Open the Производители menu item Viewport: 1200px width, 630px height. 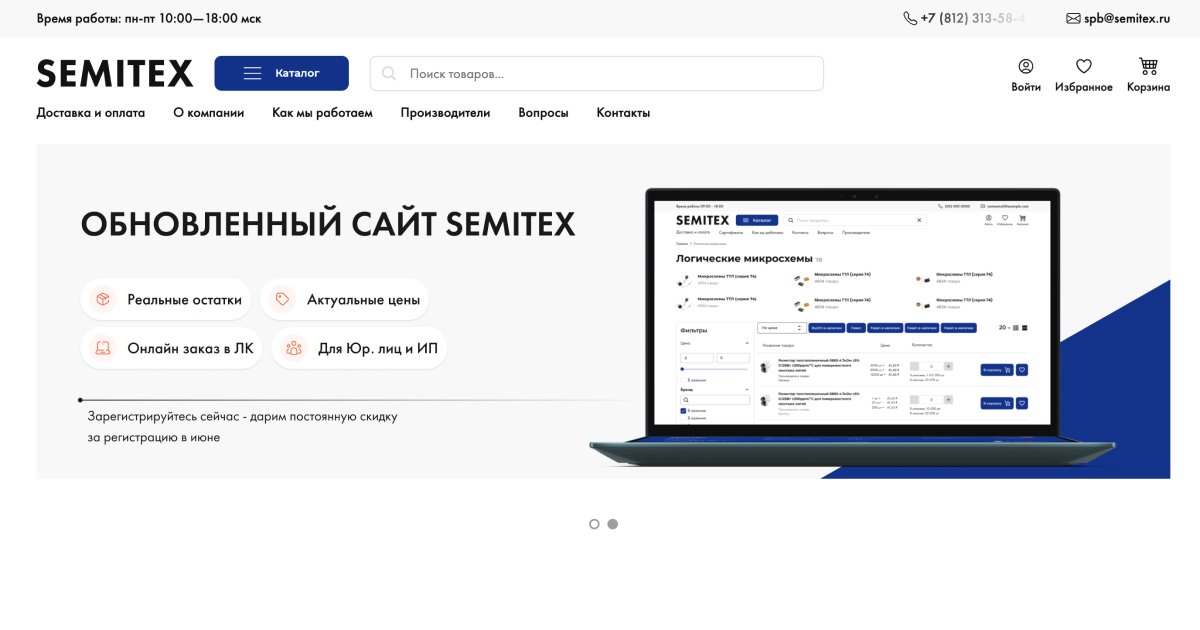pyautogui.click(x=446, y=113)
